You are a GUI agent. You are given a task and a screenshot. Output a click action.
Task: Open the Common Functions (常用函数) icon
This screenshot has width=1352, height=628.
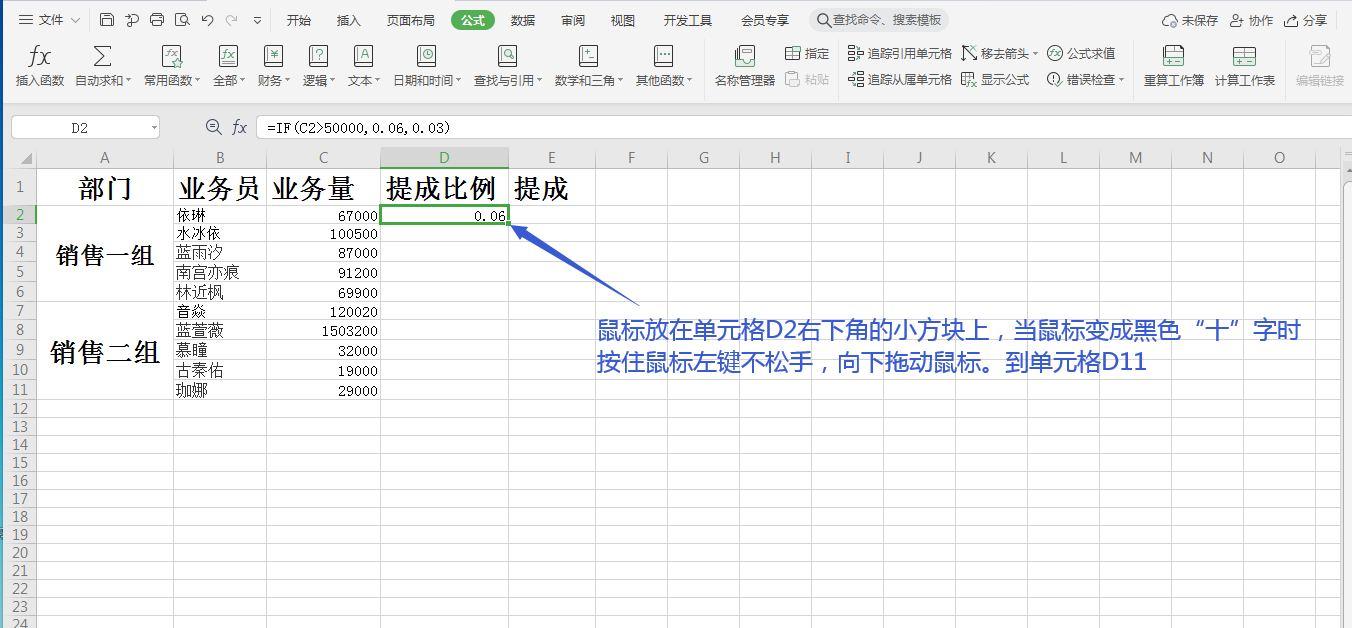click(172, 56)
